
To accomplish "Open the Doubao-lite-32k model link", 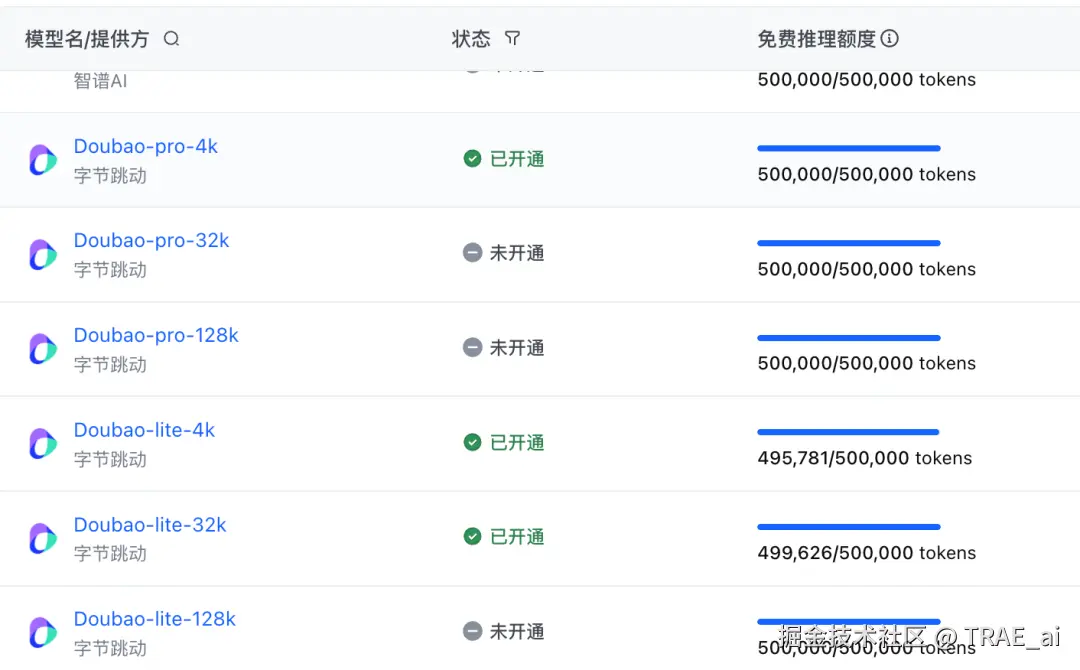I will 150,524.
